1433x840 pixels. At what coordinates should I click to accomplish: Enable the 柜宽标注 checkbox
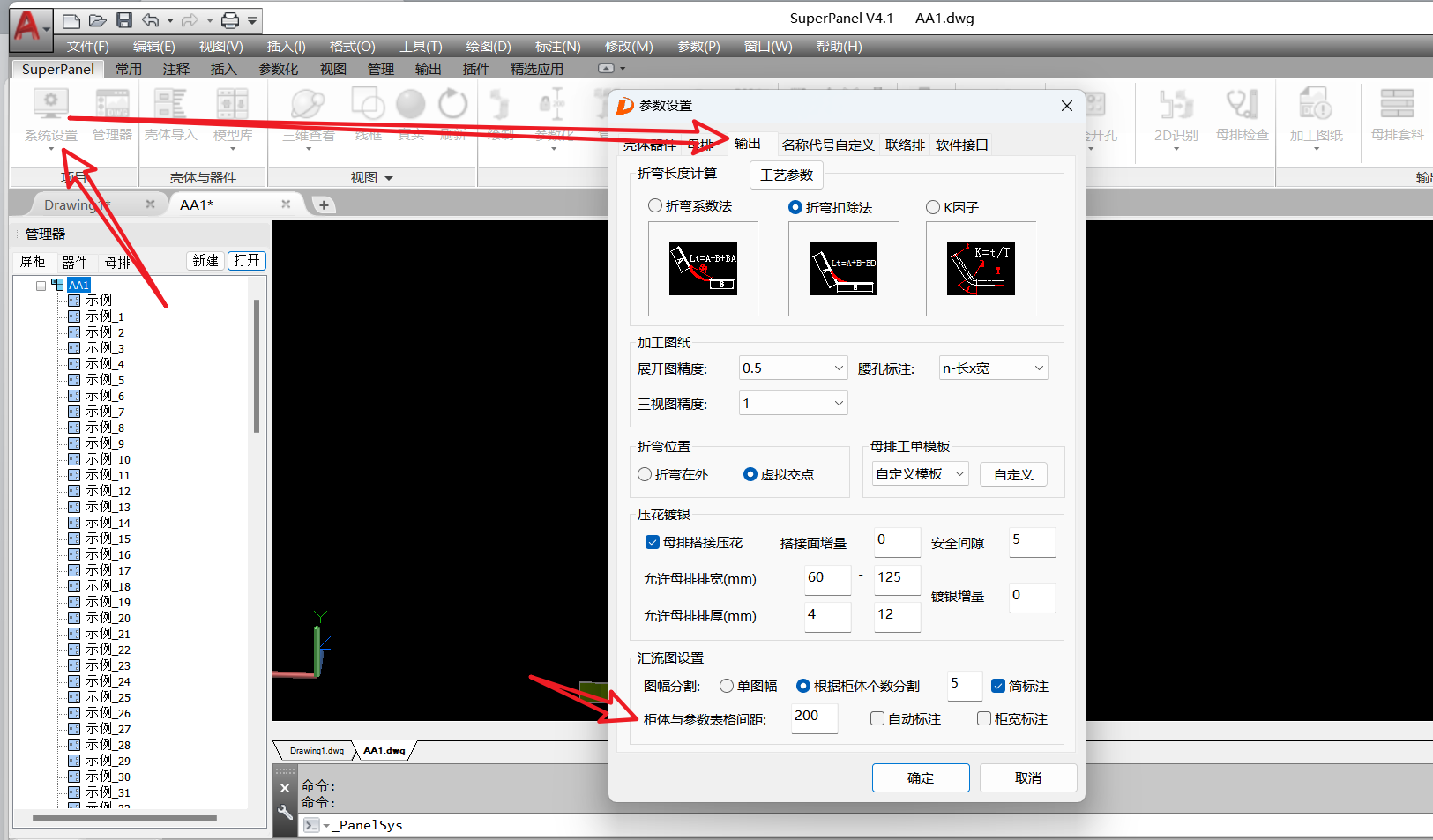(984, 718)
